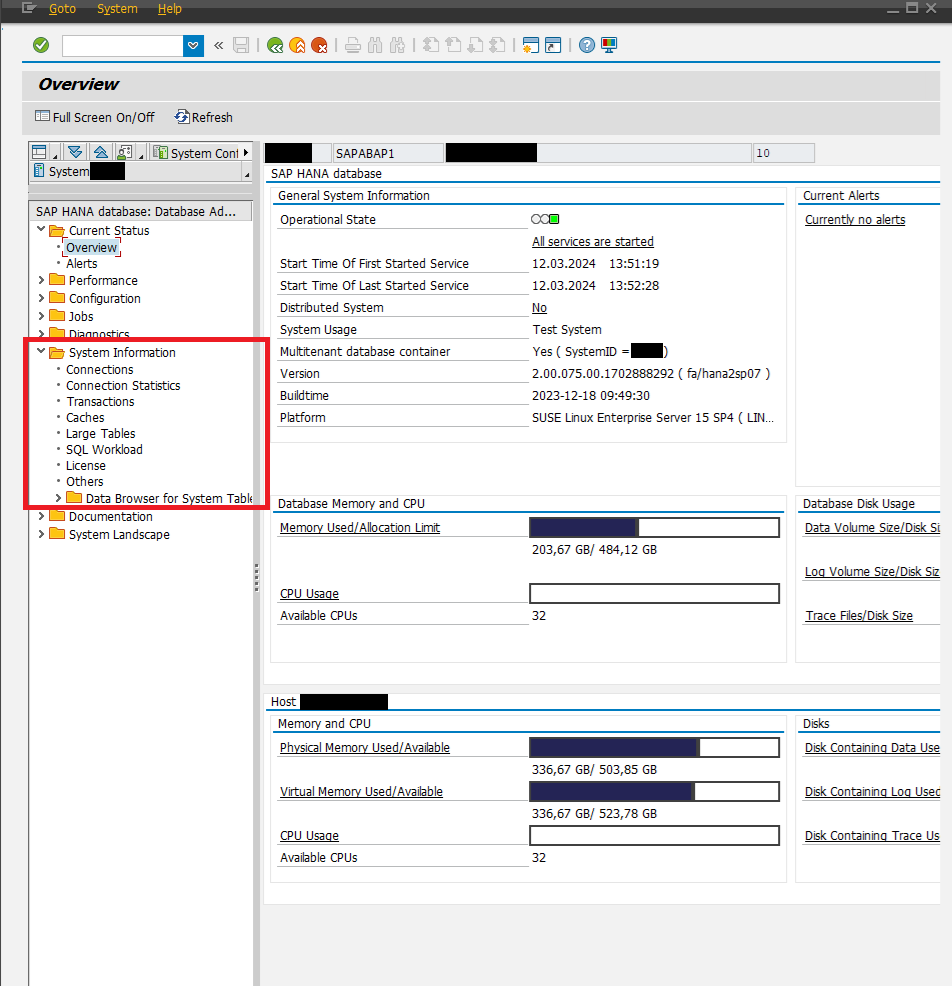Select Overview in the tree

(92, 247)
